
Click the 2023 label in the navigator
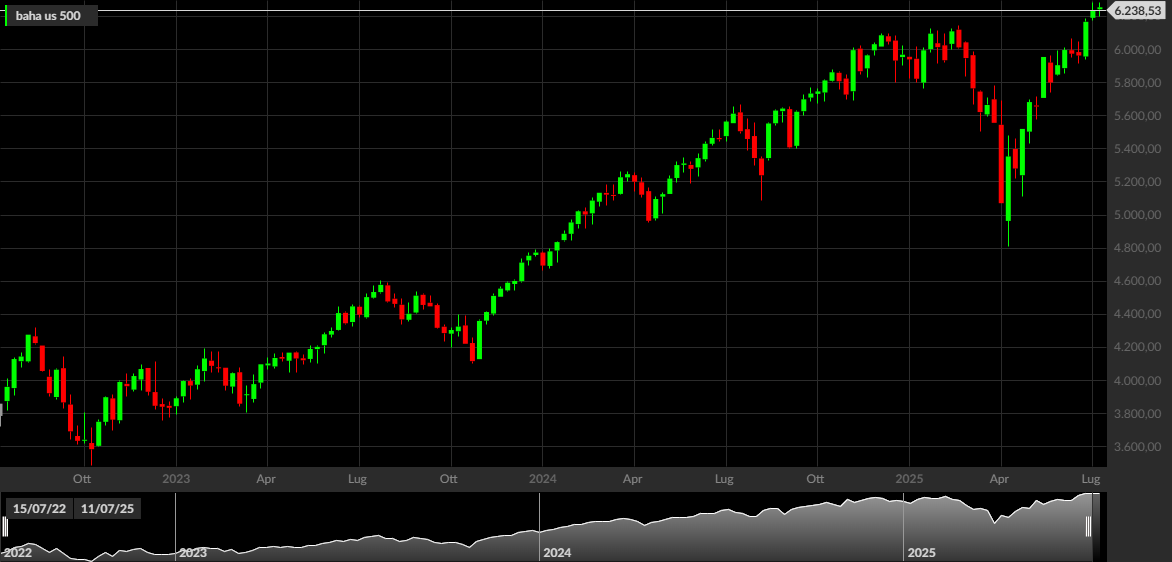pos(193,553)
